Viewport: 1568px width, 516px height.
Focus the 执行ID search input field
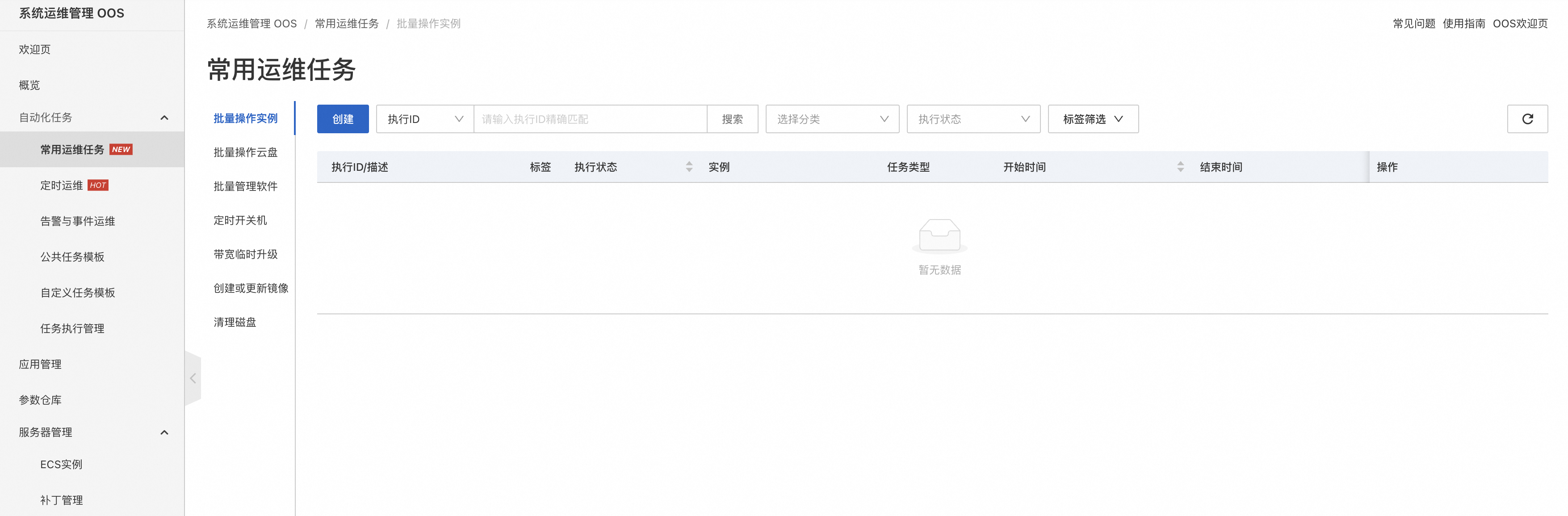point(591,119)
